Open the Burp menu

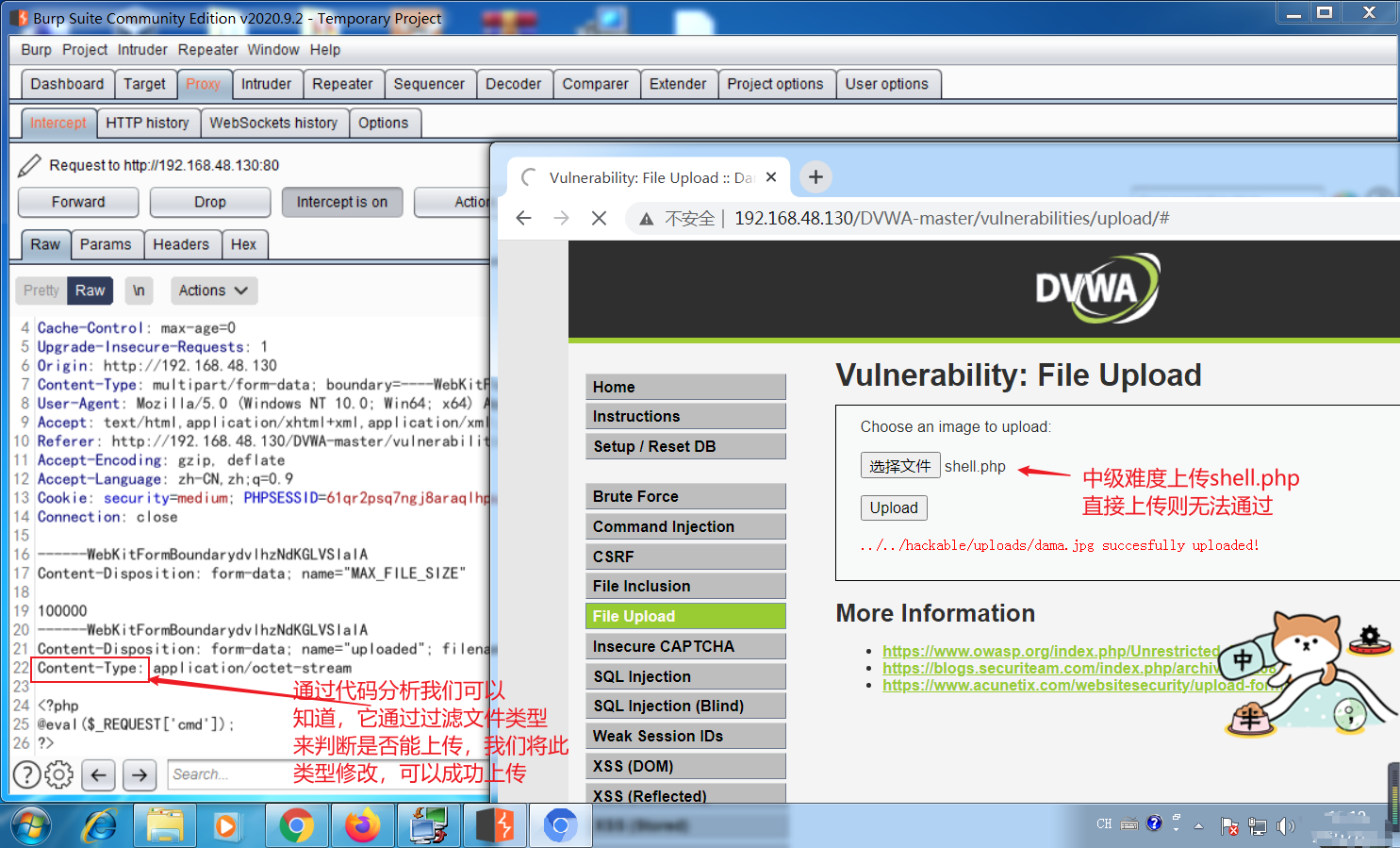coord(37,50)
